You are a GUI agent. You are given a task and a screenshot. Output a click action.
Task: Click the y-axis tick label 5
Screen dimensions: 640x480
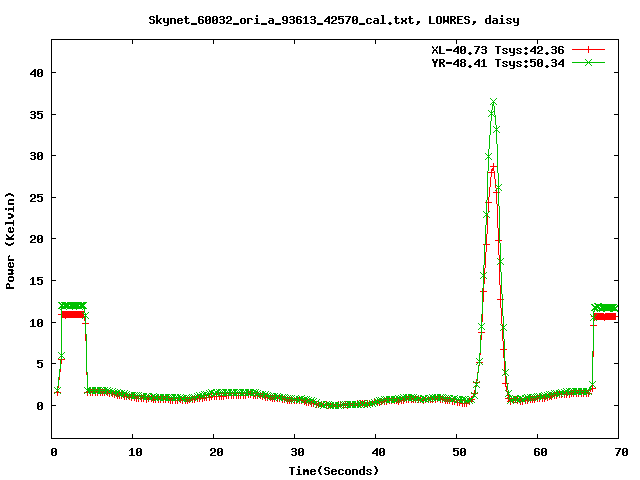tap(40, 364)
